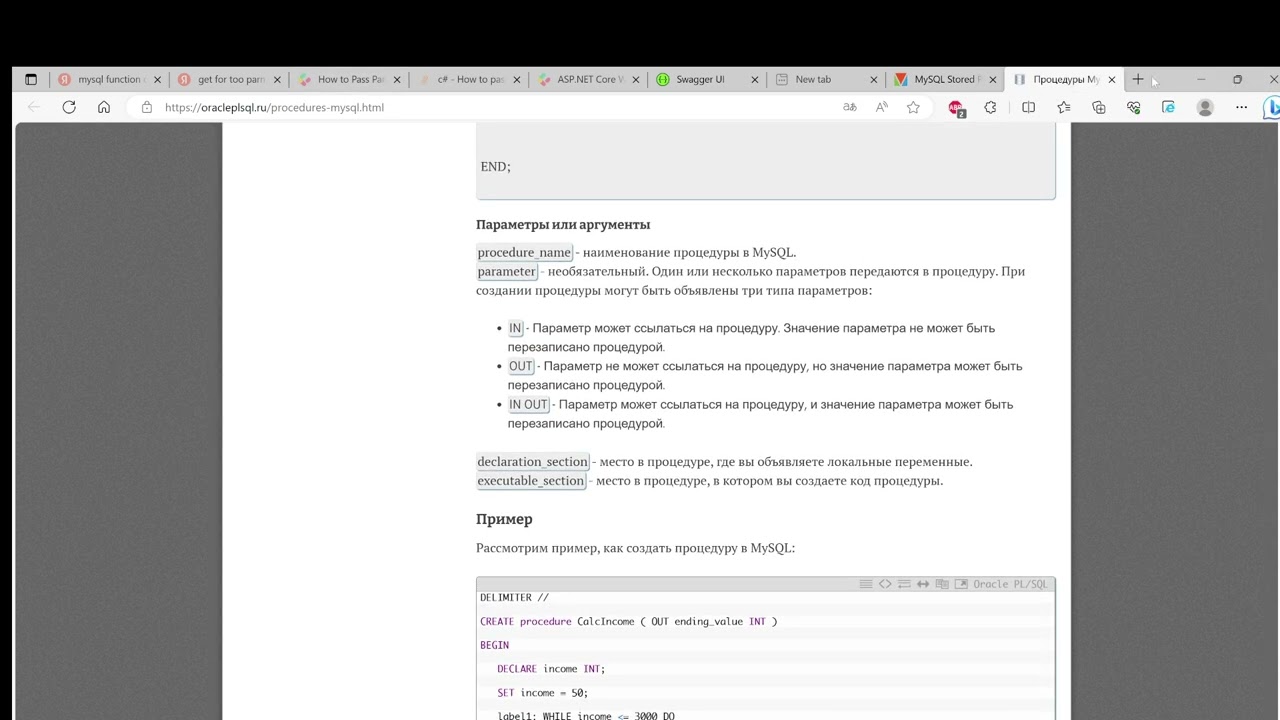This screenshot has height=720, width=1280.
Task: Add this page to favorites star
Action: coord(913,107)
